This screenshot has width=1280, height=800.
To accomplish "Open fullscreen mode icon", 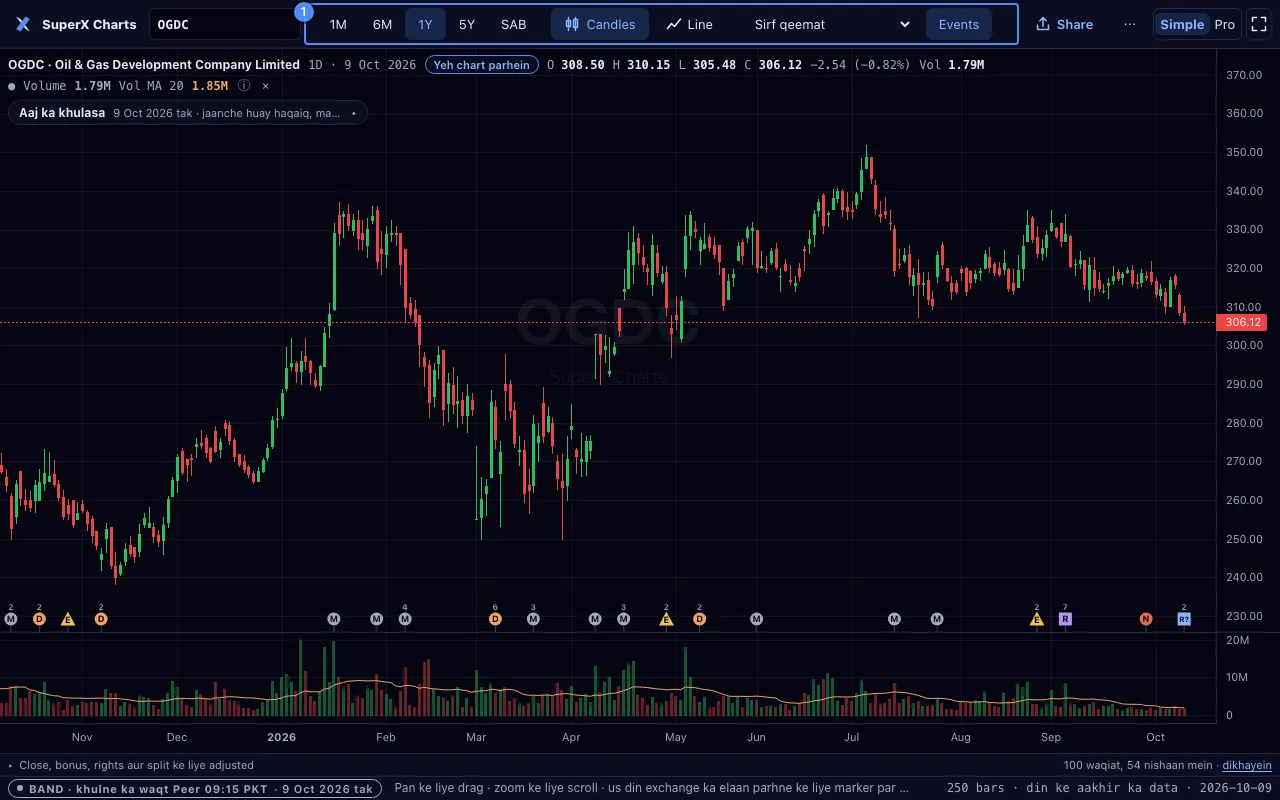I will pyautogui.click(x=1259, y=24).
